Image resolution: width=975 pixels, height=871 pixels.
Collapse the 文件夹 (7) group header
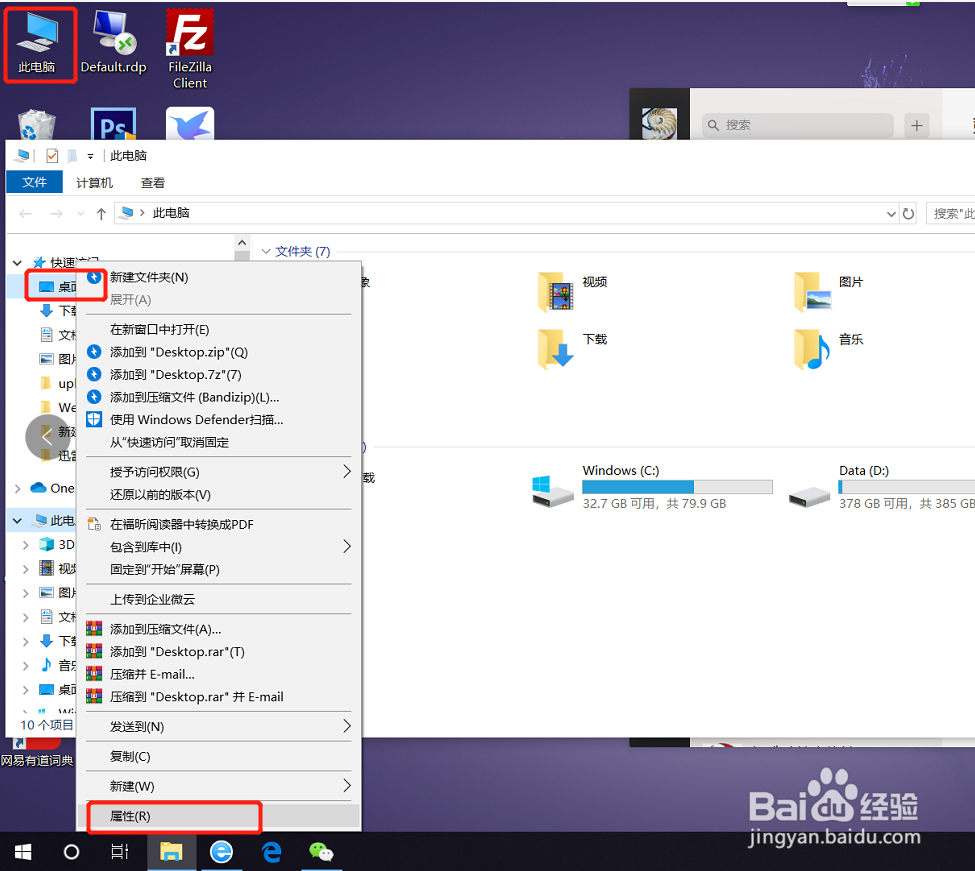point(266,251)
